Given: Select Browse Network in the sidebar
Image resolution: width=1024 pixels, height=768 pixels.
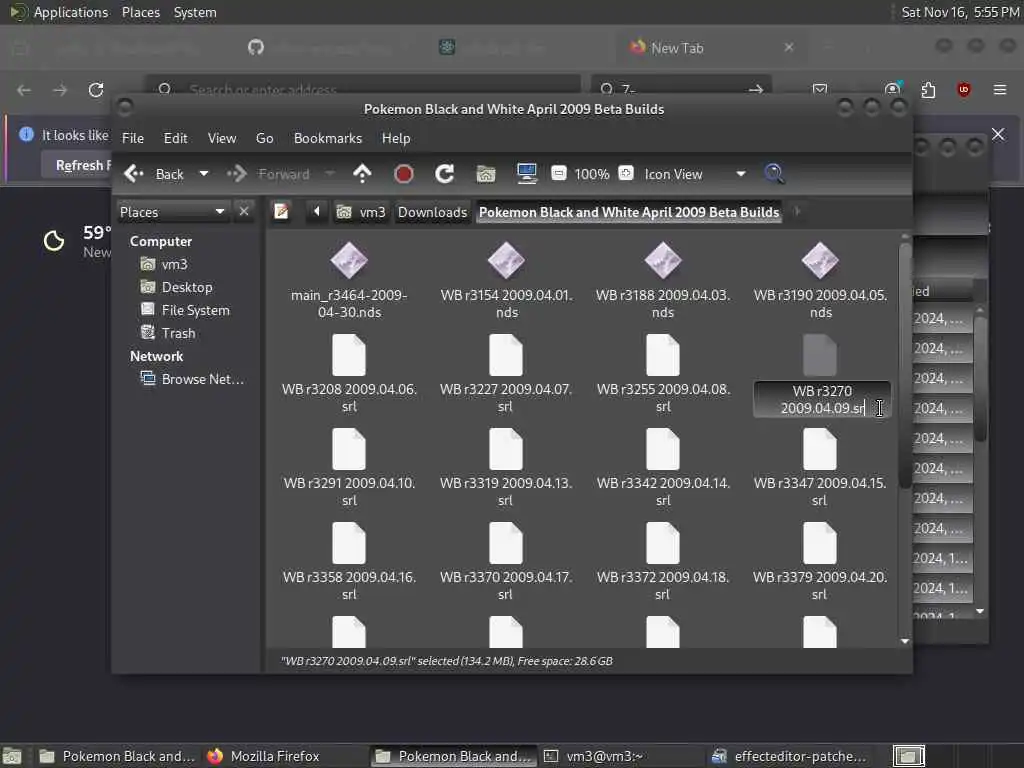Looking at the screenshot, I should tap(193, 379).
